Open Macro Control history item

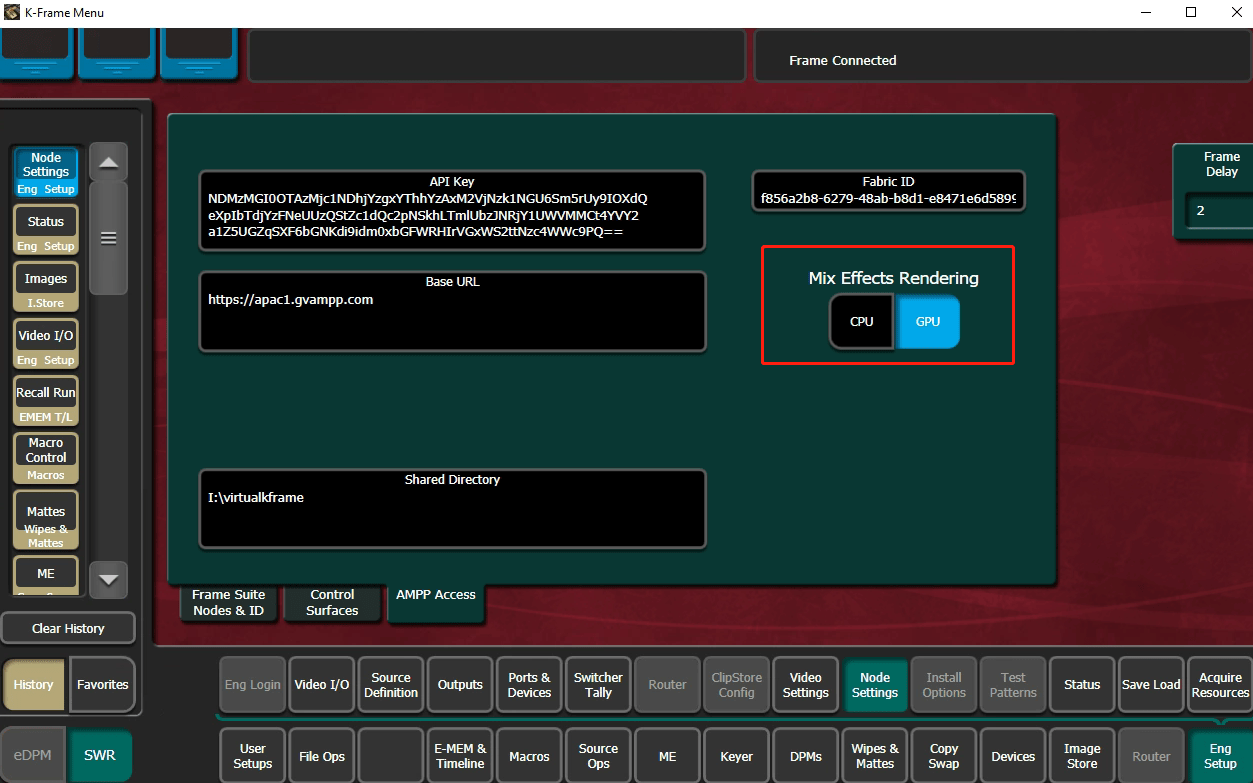(46, 458)
